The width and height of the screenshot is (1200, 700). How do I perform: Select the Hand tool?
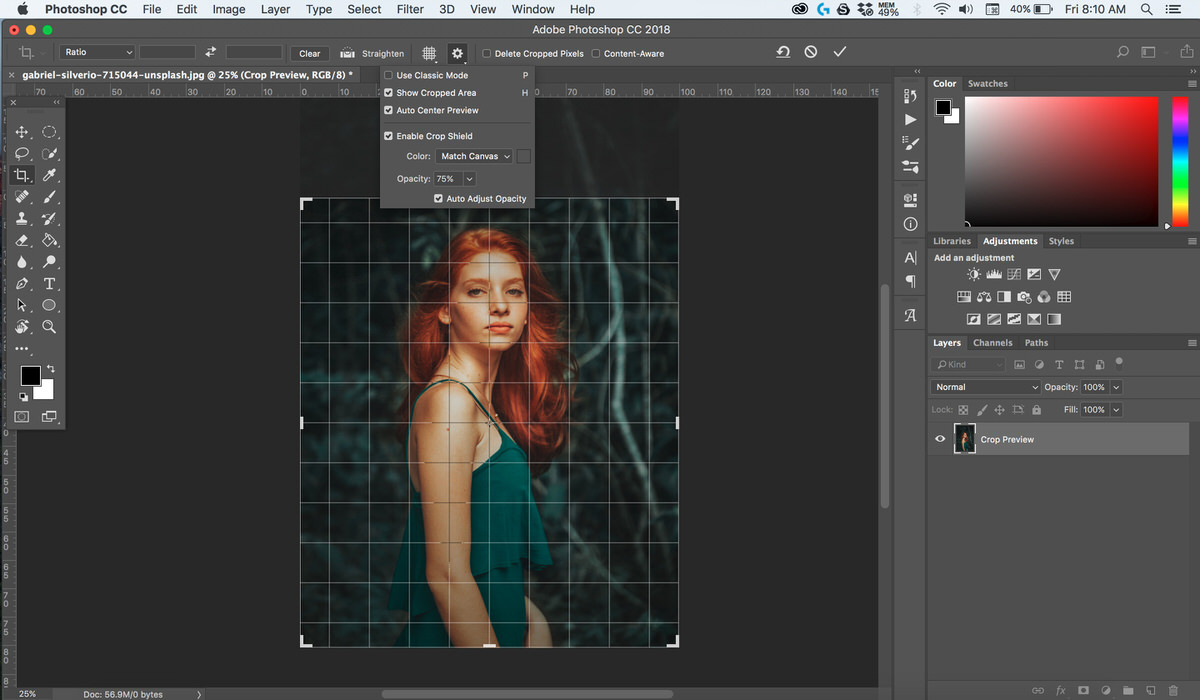click(22, 327)
